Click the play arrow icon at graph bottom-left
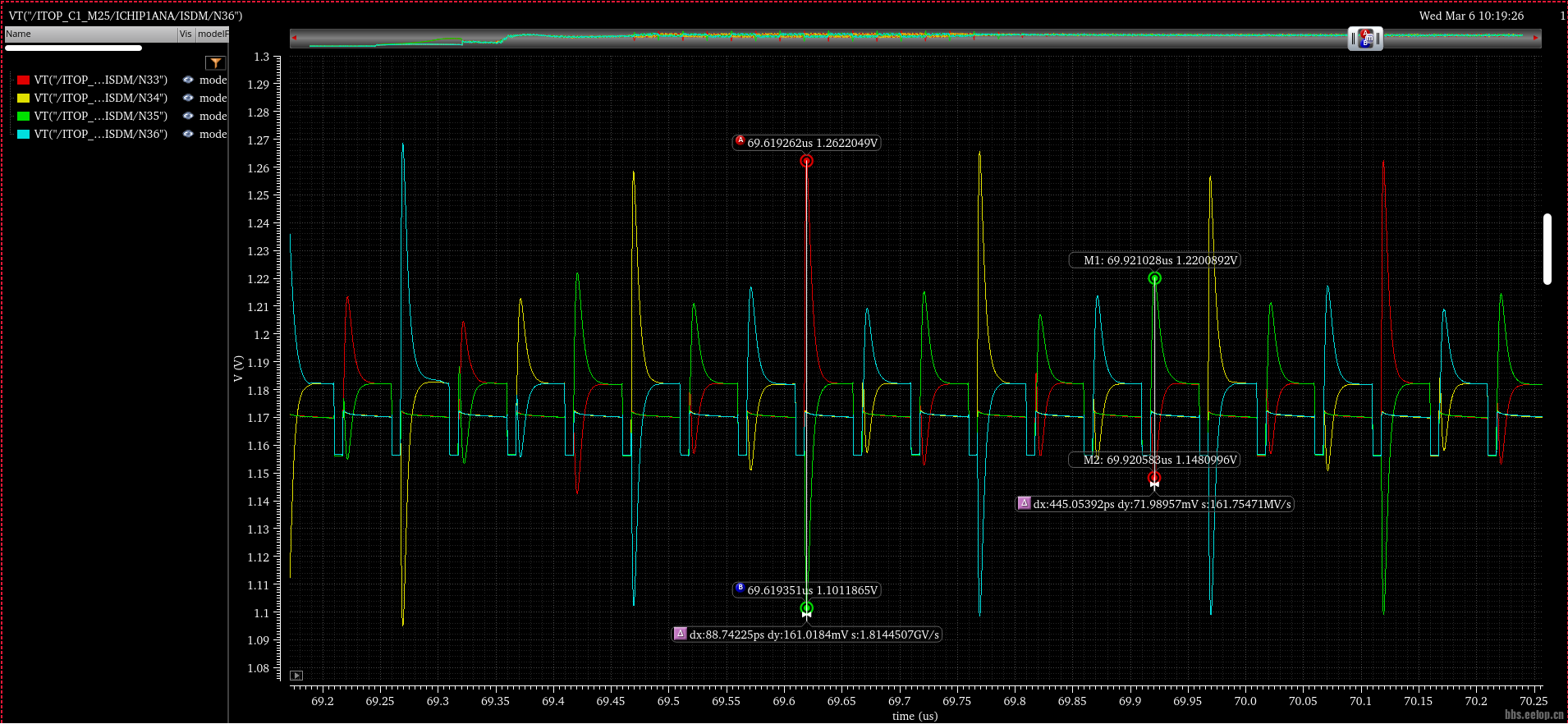The image size is (1568, 724). point(296,676)
